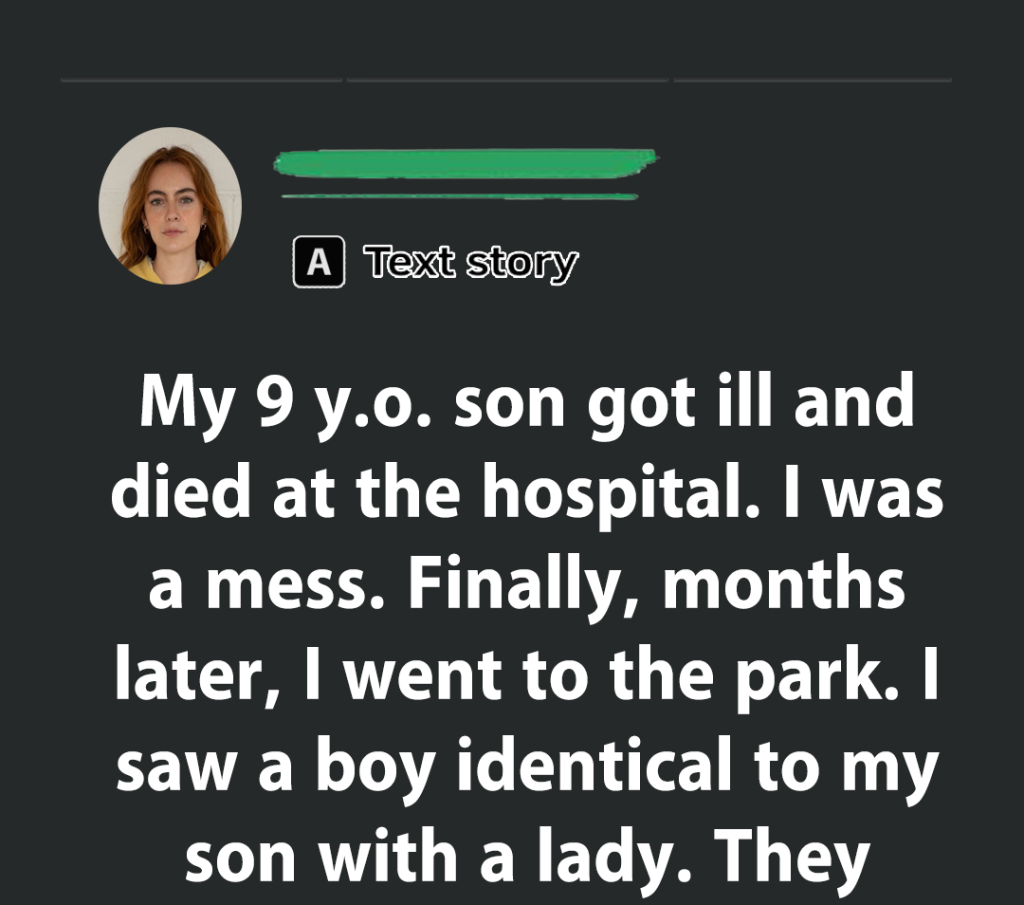Jump to the middle story progress segment

(508, 79)
